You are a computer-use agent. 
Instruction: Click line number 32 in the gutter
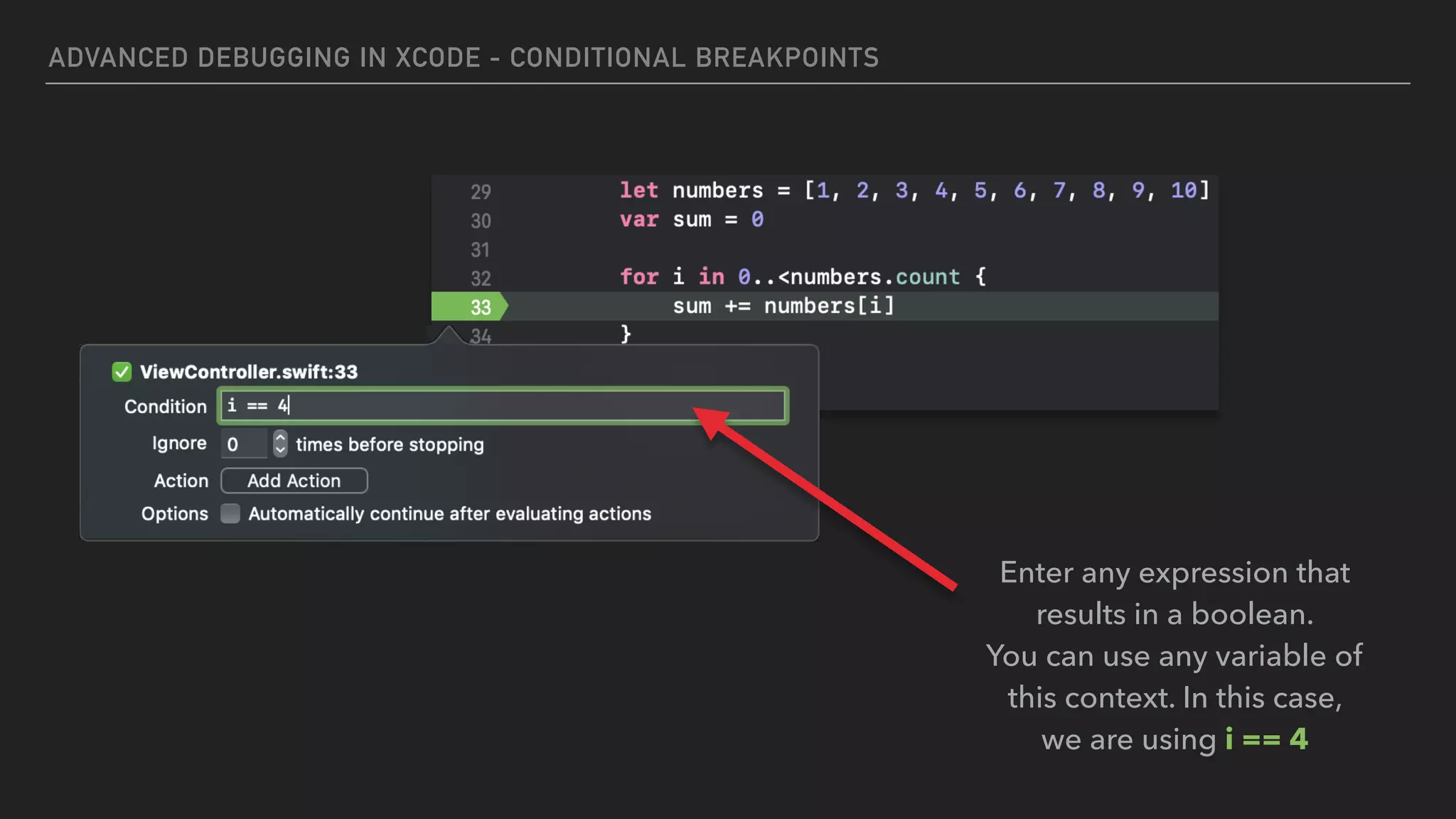pyautogui.click(x=481, y=278)
